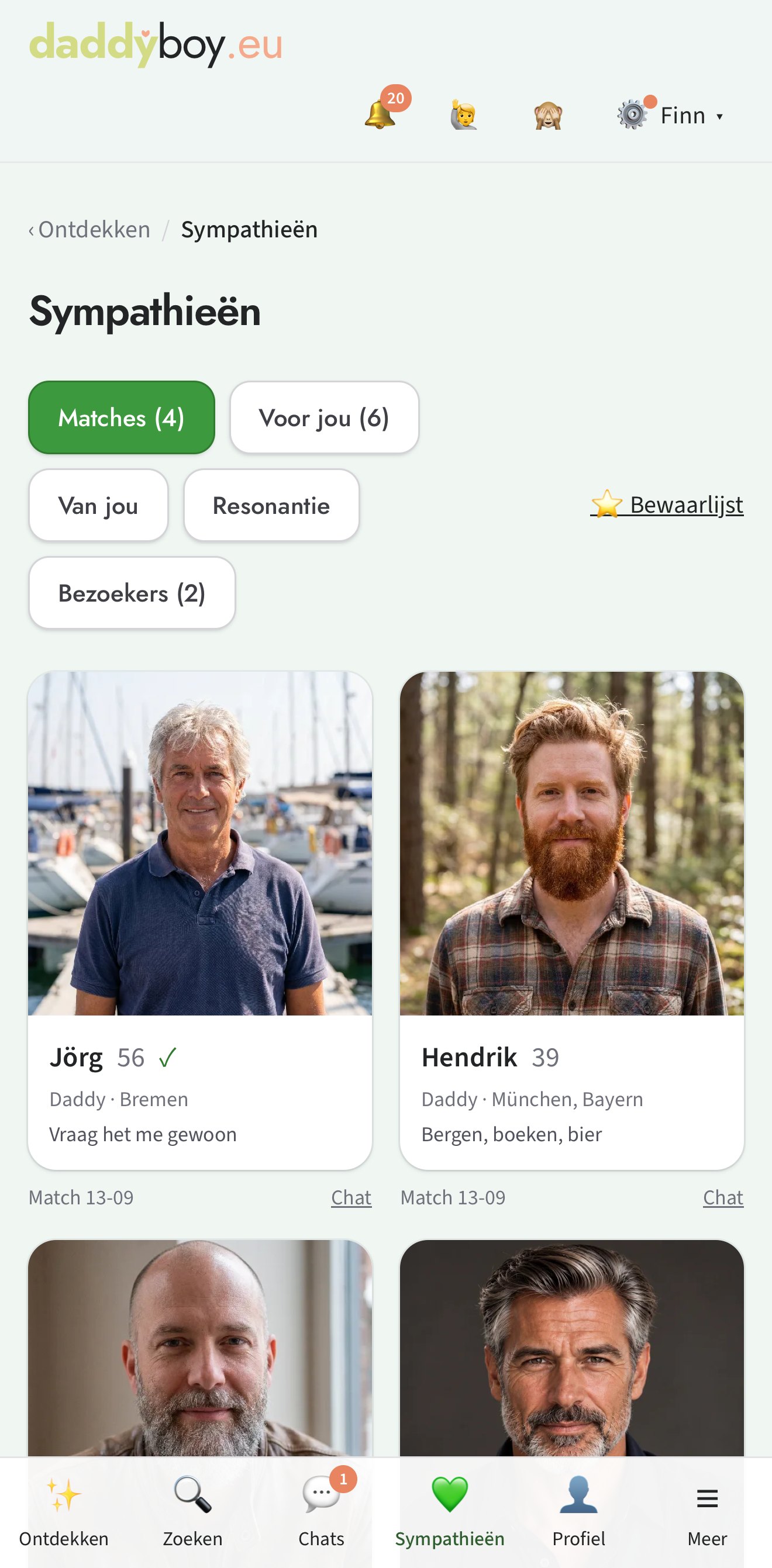
Task: Select the Matches (4) filter
Action: pyautogui.click(x=122, y=417)
